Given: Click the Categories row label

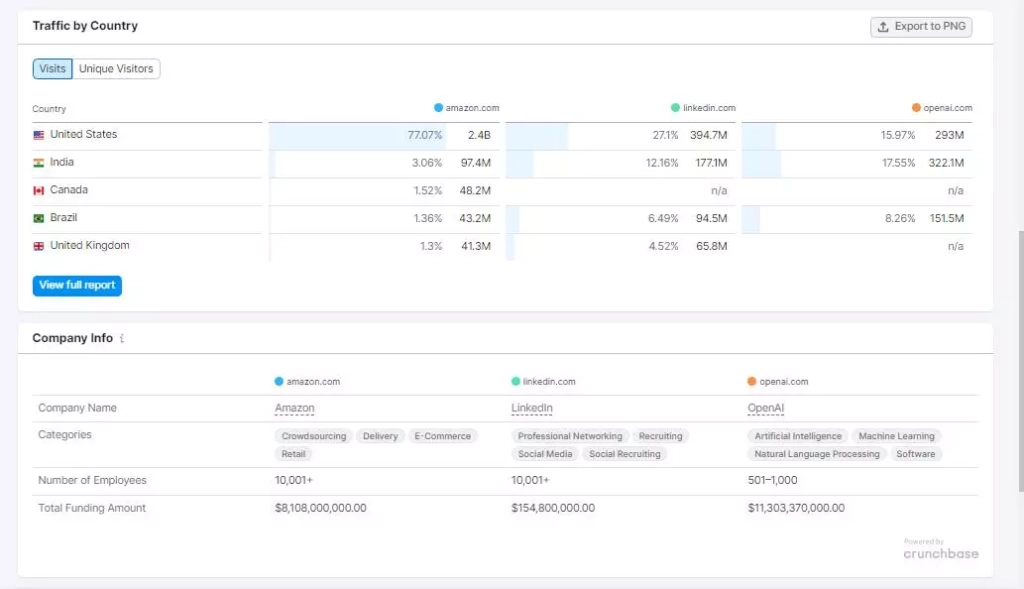Looking at the screenshot, I should click(x=65, y=434).
